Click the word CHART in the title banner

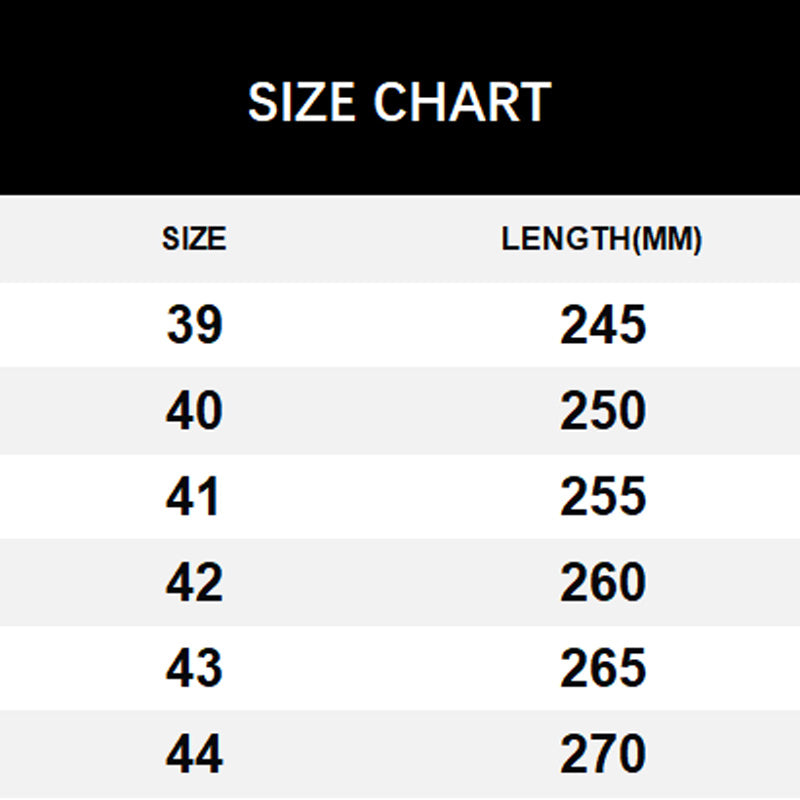pos(462,102)
